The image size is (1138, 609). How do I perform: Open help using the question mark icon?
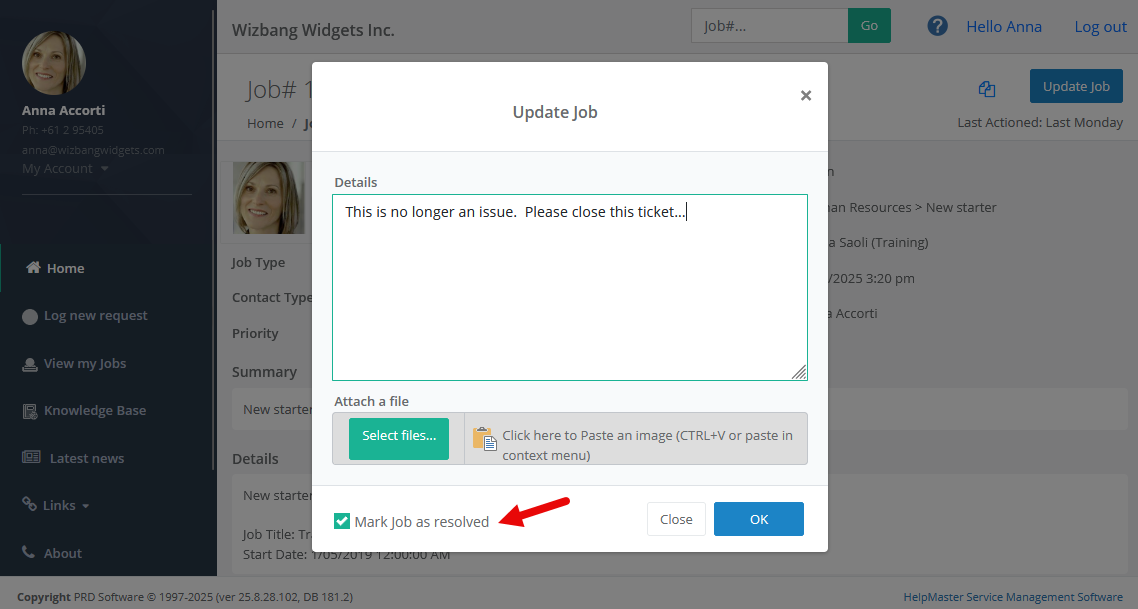click(x=937, y=25)
